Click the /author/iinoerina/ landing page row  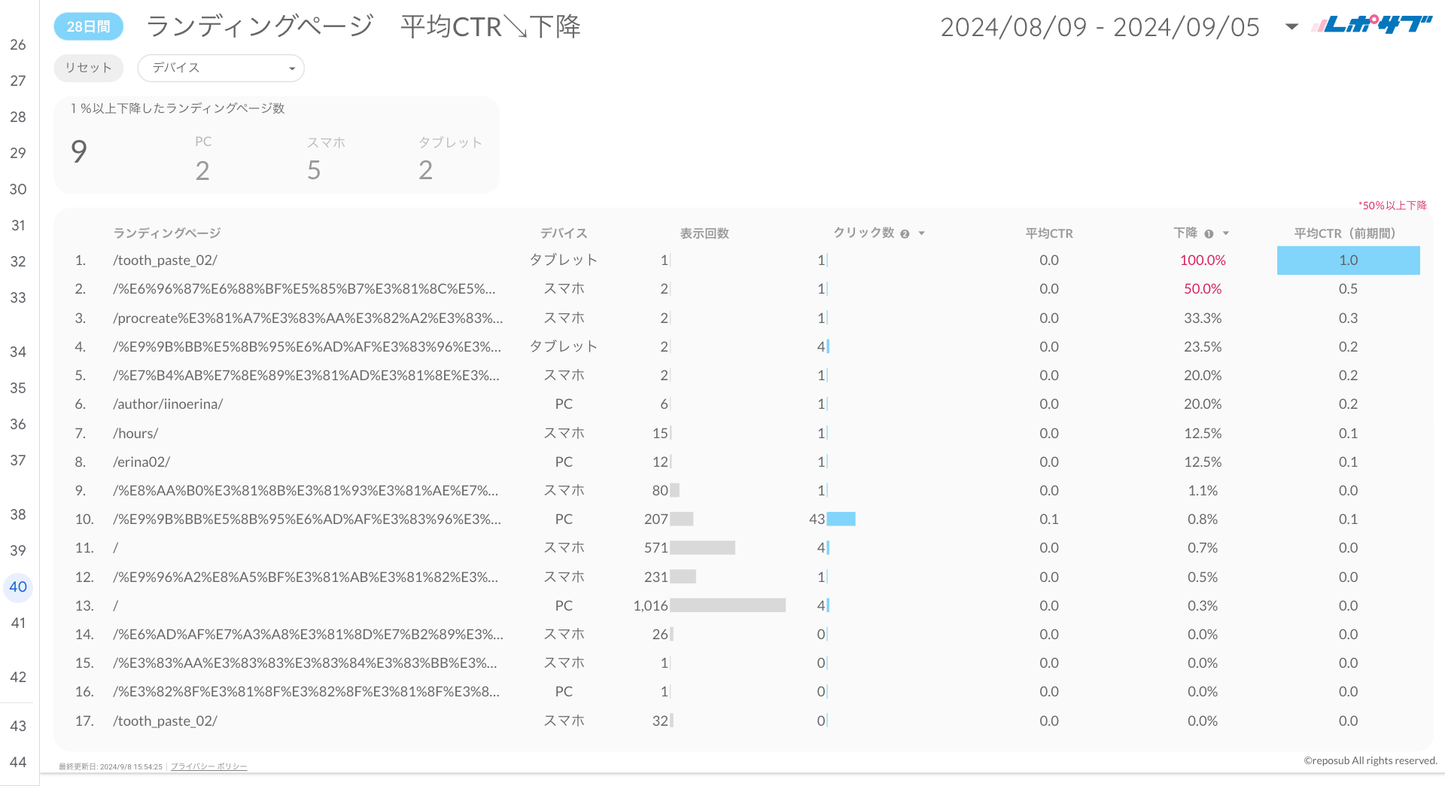pyautogui.click(x=168, y=404)
